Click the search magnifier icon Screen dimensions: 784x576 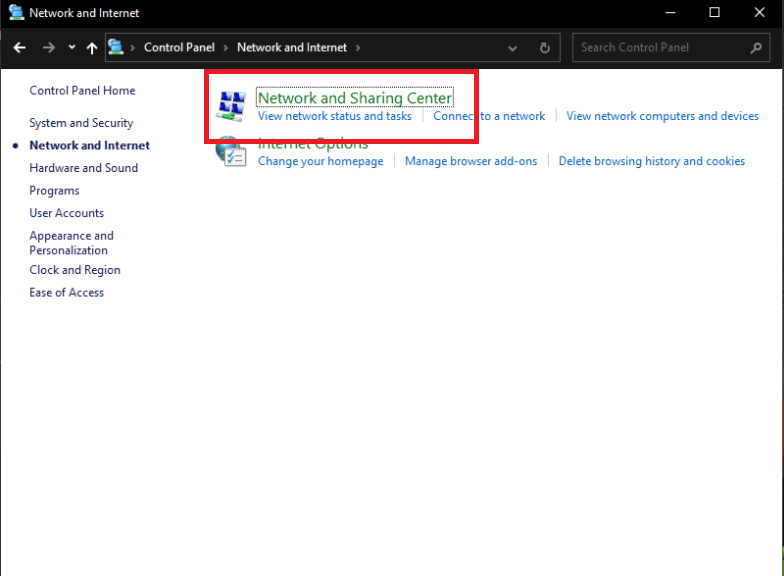coord(756,48)
